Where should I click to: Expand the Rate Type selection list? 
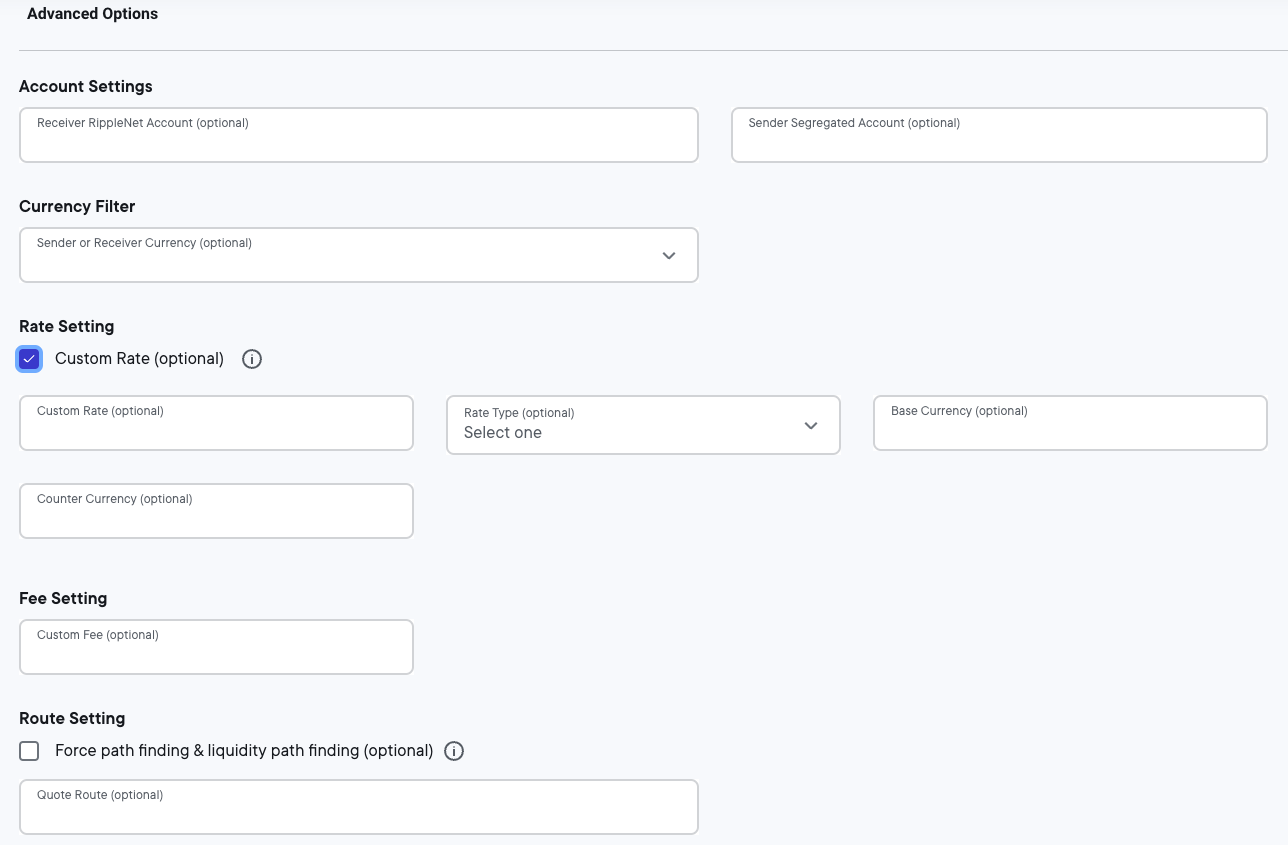(x=643, y=425)
